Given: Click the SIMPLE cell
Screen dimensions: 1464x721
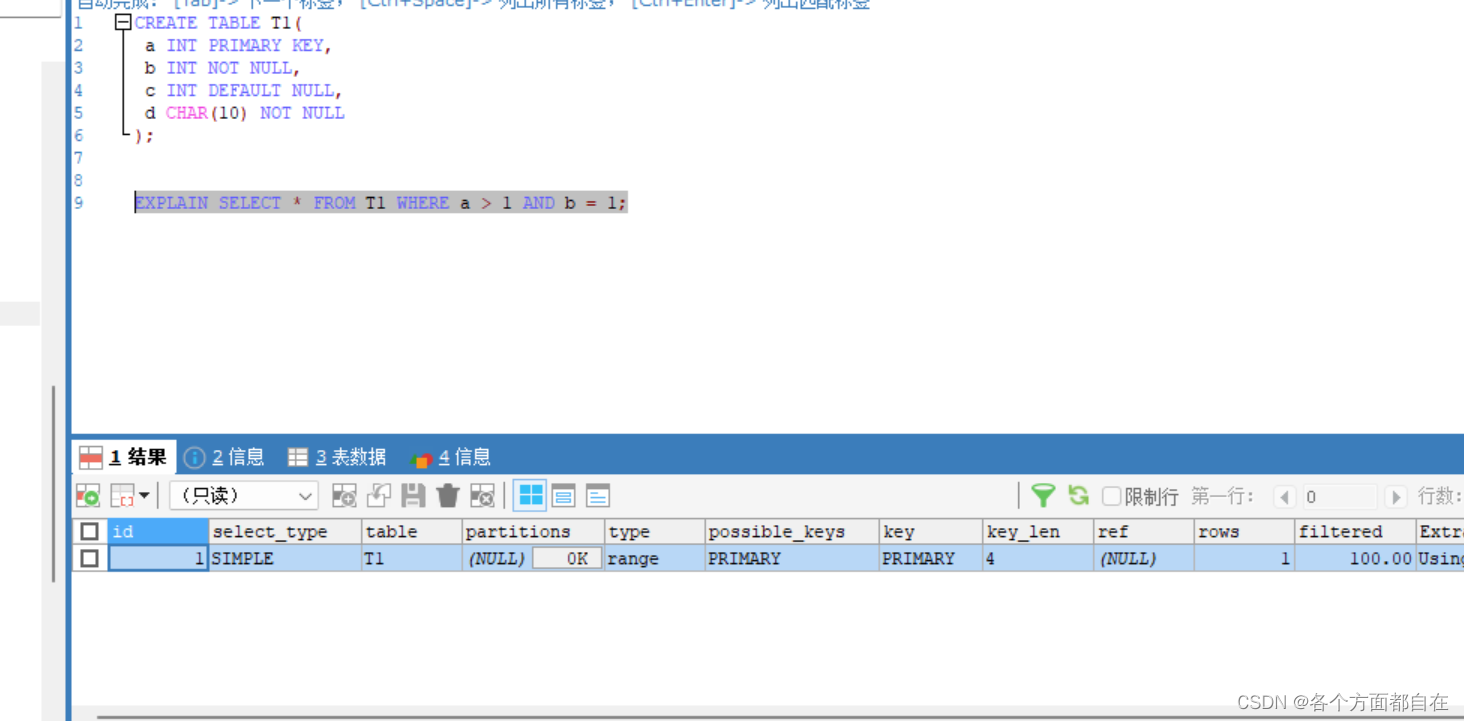Looking at the screenshot, I should click(x=285, y=558).
